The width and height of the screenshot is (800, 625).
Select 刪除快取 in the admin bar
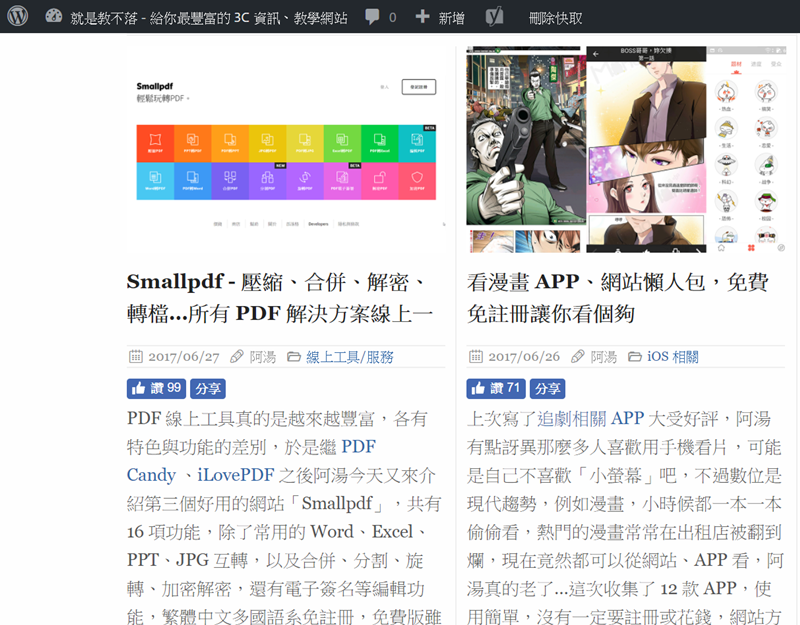(555, 18)
